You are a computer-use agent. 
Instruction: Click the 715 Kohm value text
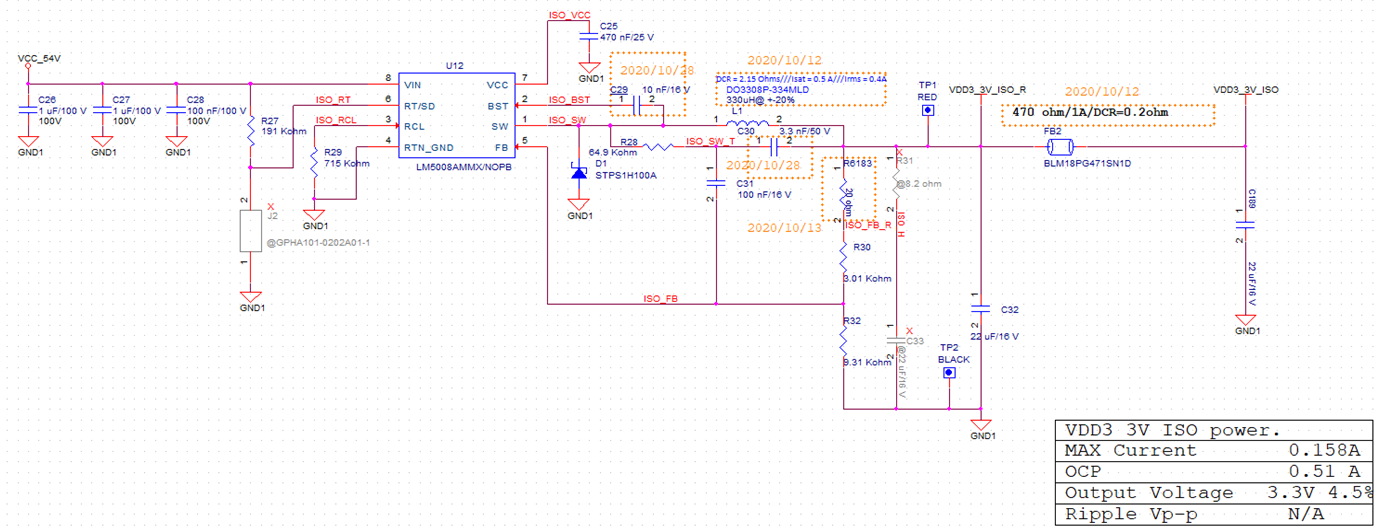[x=347, y=163]
